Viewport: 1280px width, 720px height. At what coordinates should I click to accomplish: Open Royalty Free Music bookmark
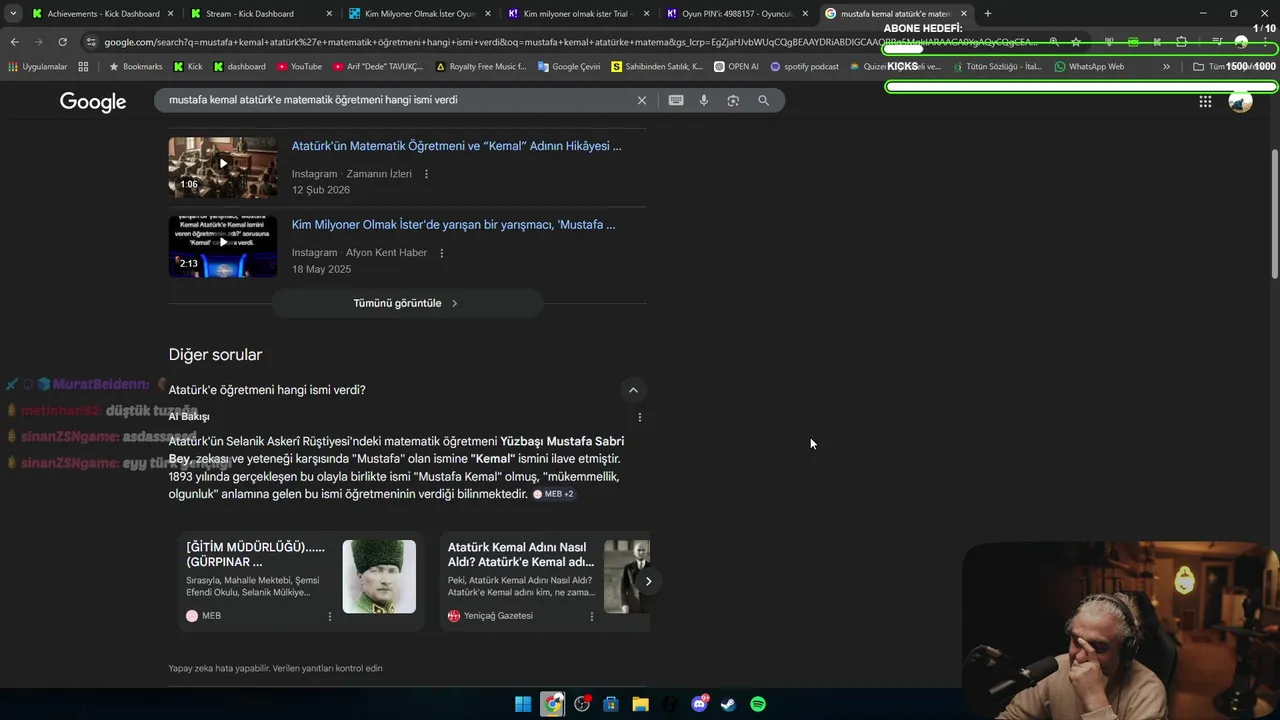(481, 67)
